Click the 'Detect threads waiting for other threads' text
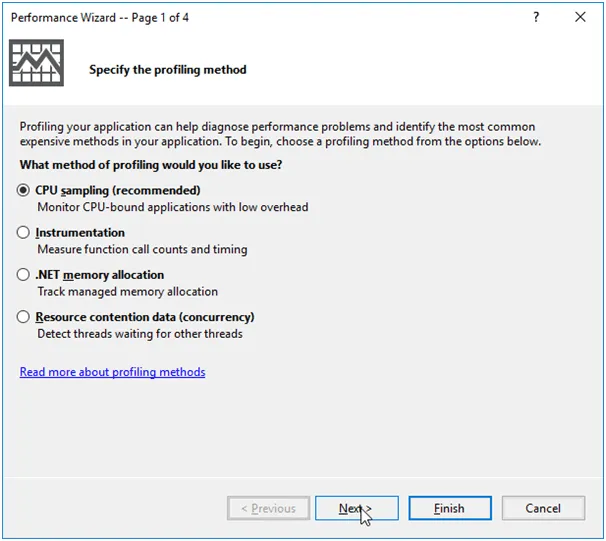Screen dimensions: 606x541 point(140,333)
